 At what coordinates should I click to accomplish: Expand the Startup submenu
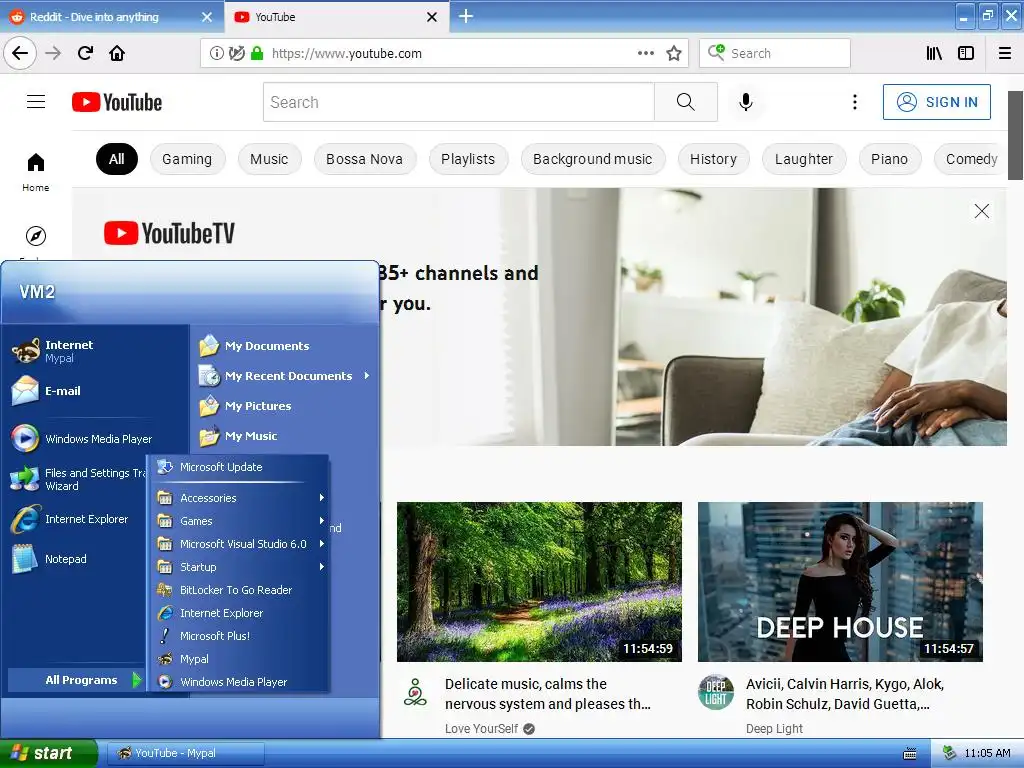click(240, 567)
